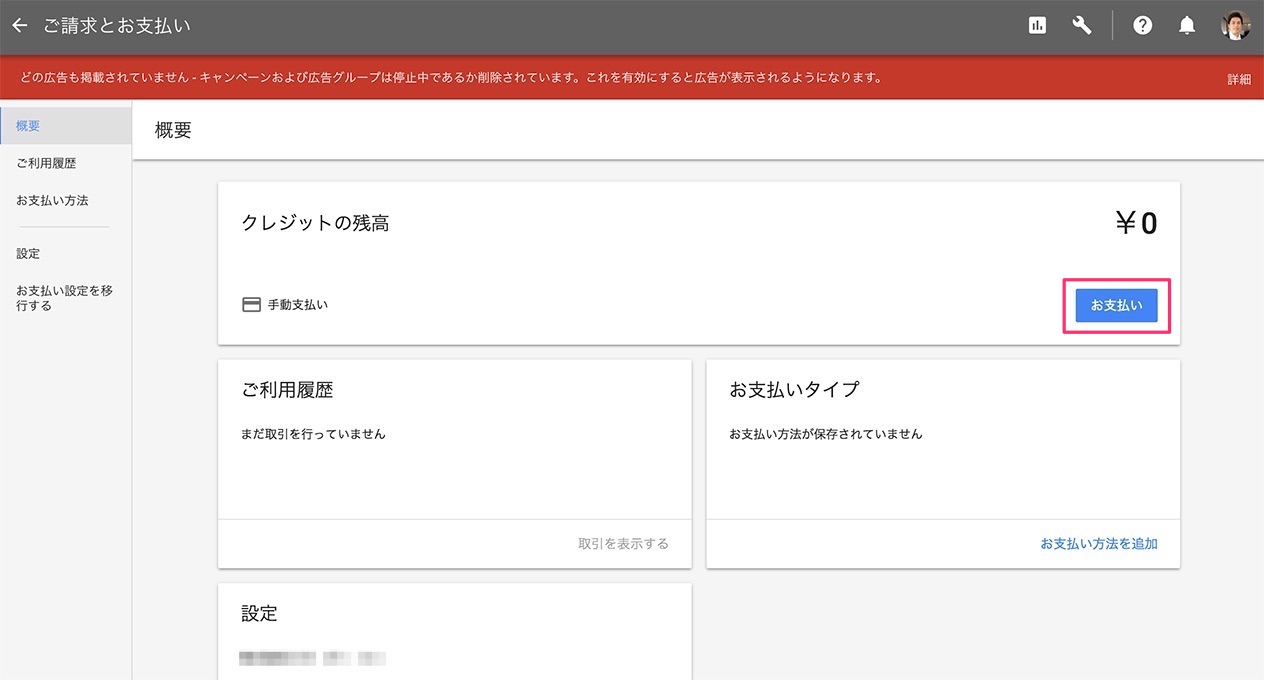Click the クレジットの残高 heading
The image size is (1264, 680).
[315, 224]
